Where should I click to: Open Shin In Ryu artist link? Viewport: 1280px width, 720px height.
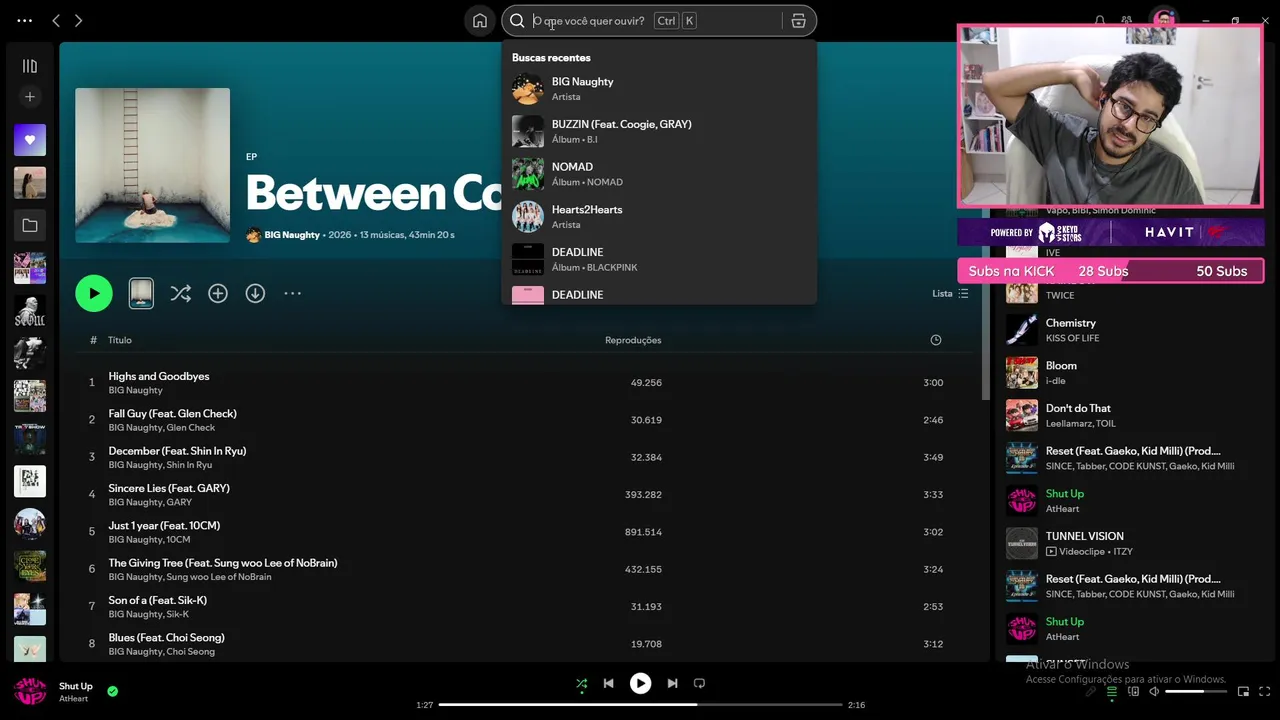pos(189,465)
